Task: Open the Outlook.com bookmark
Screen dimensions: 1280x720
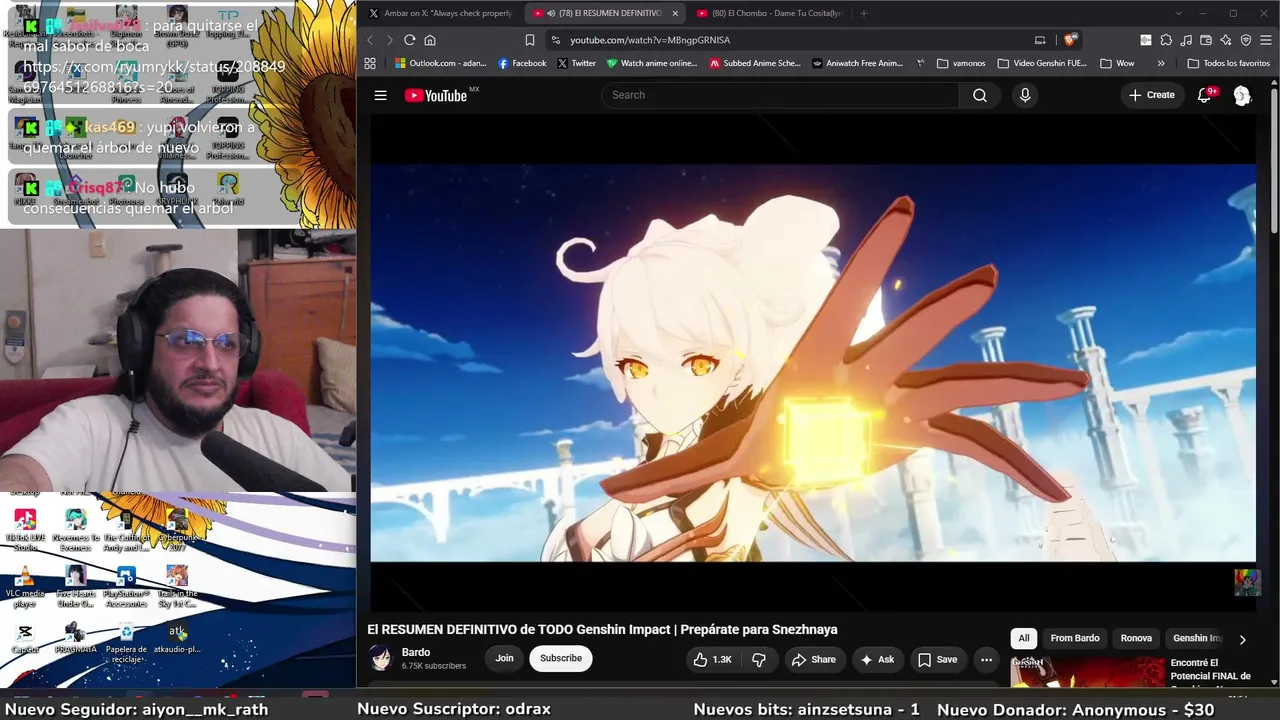Action: tap(441, 63)
